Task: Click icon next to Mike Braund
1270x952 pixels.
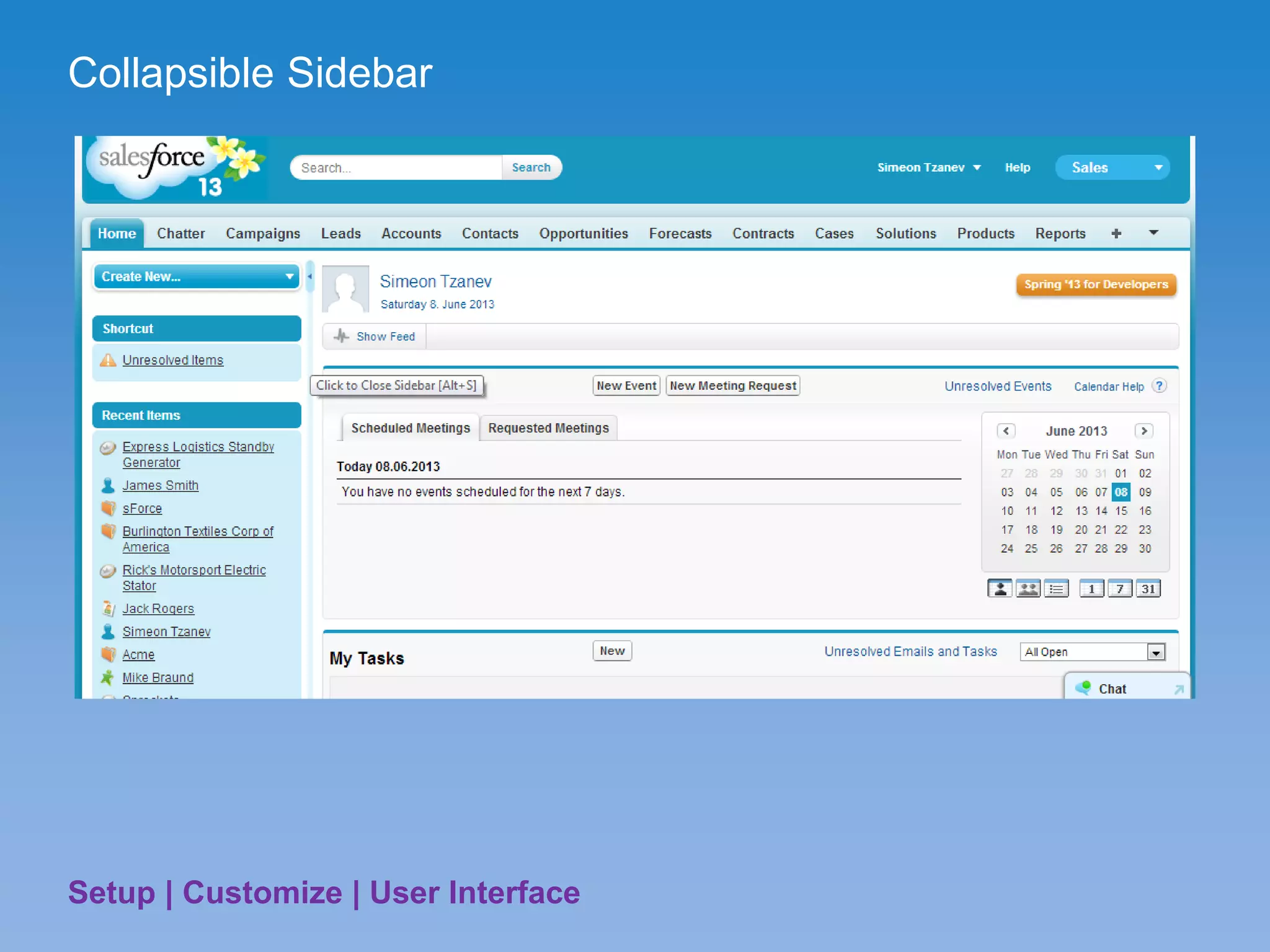Action: pos(108,677)
